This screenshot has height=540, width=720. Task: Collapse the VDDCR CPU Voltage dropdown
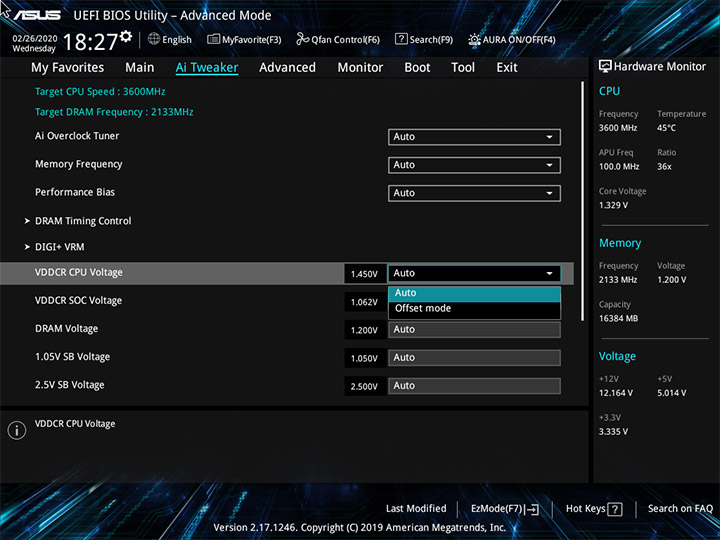tap(474, 273)
